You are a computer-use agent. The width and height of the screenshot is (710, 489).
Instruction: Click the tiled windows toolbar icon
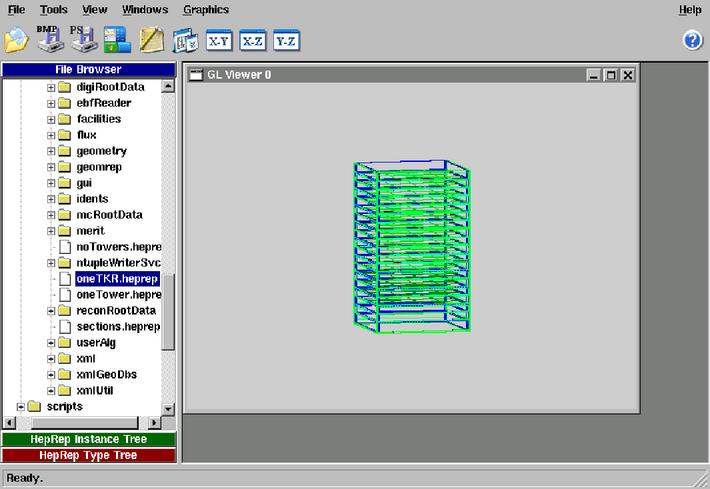point(185,41)
